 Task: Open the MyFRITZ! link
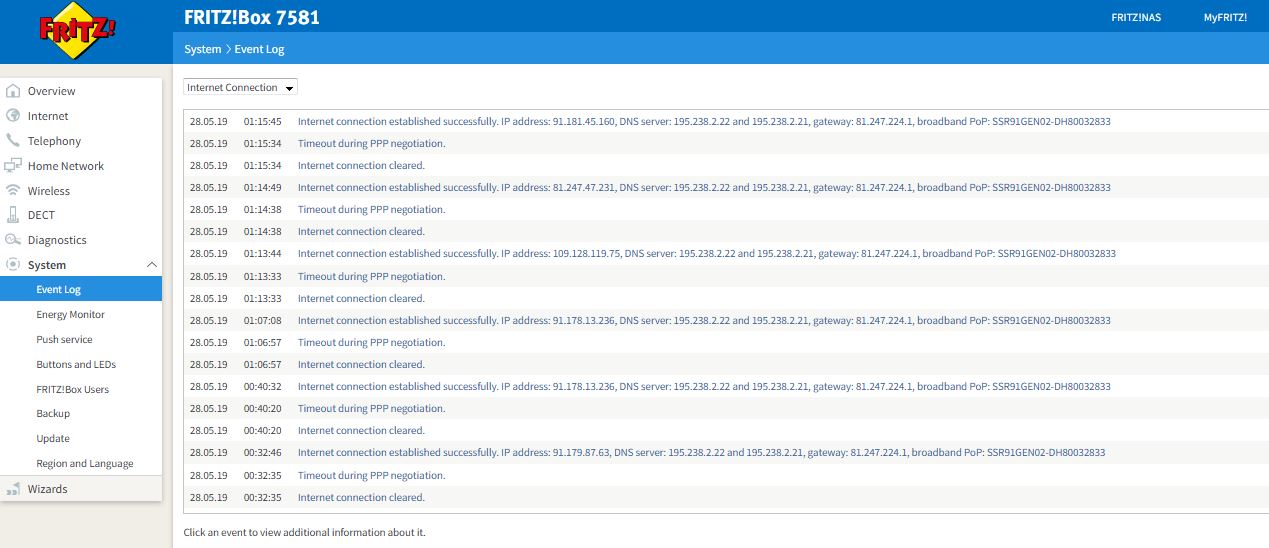coord(1225,18)
